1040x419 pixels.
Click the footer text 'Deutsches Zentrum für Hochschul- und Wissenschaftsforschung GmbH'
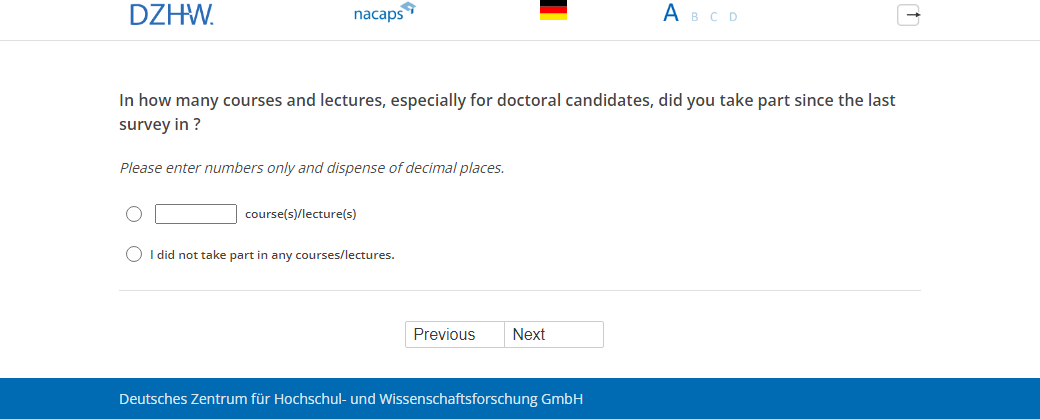pyautogui.click(x=351, y=399)
